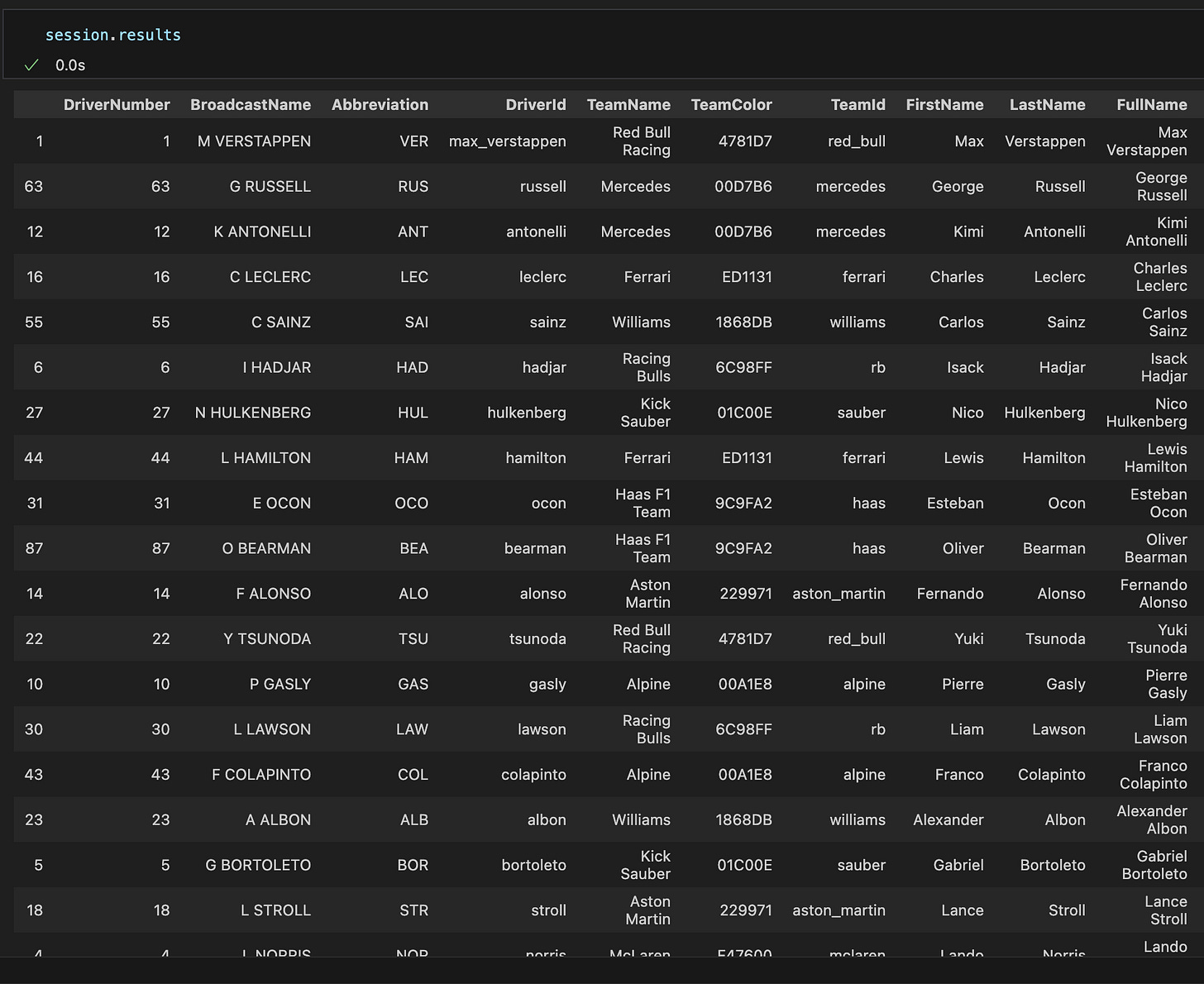Select the P GASLY broadcast name cell

(x=280, y=685)
